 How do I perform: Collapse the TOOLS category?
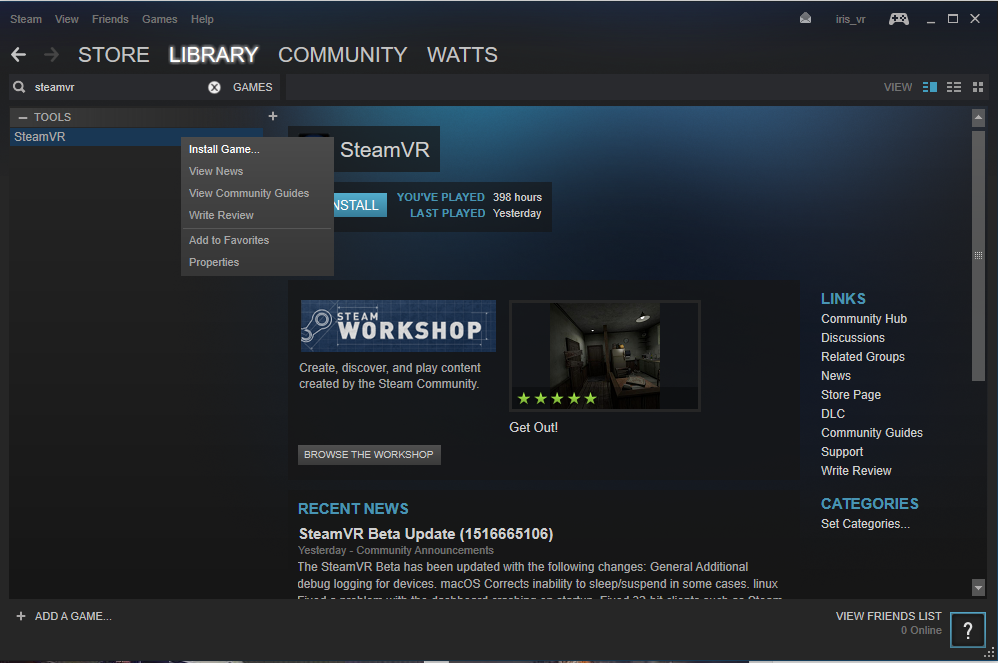pos(23,117)
